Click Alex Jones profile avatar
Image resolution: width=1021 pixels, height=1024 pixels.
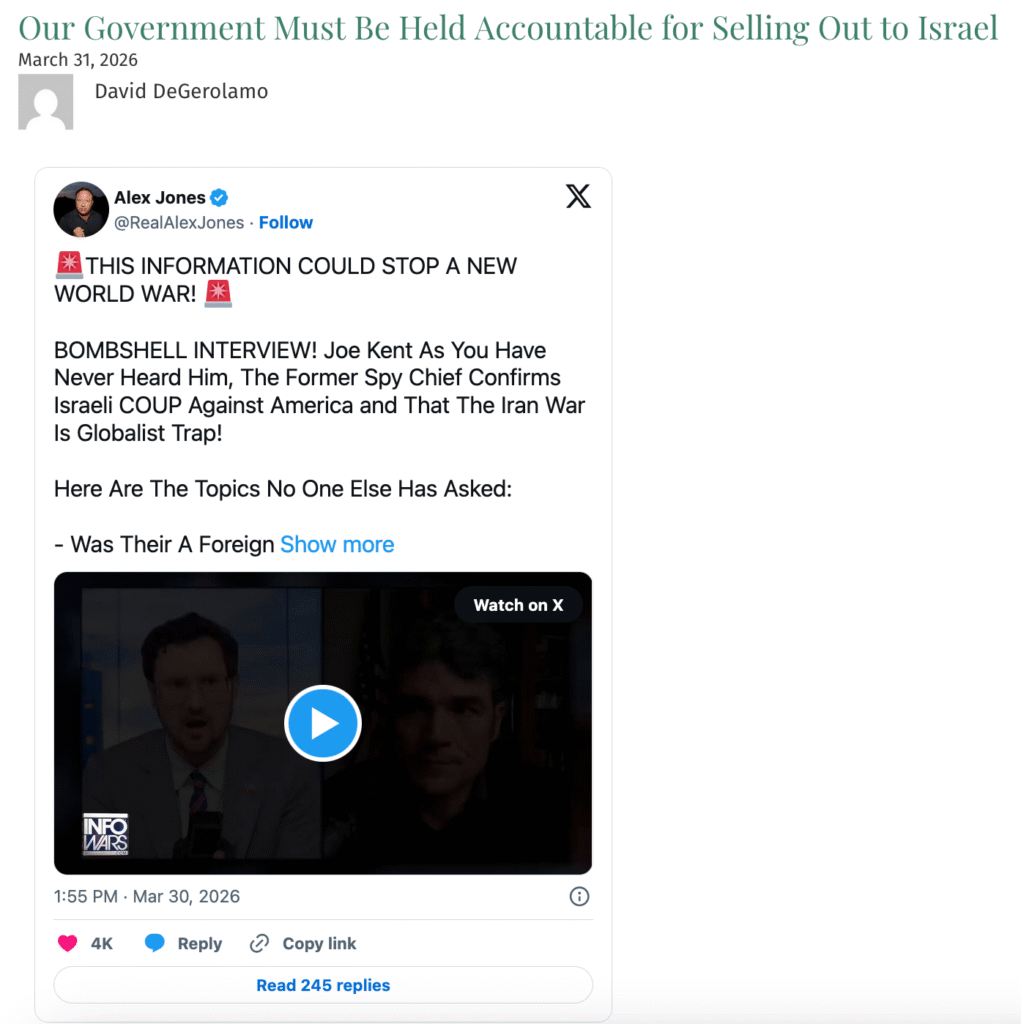click(81, 209)
